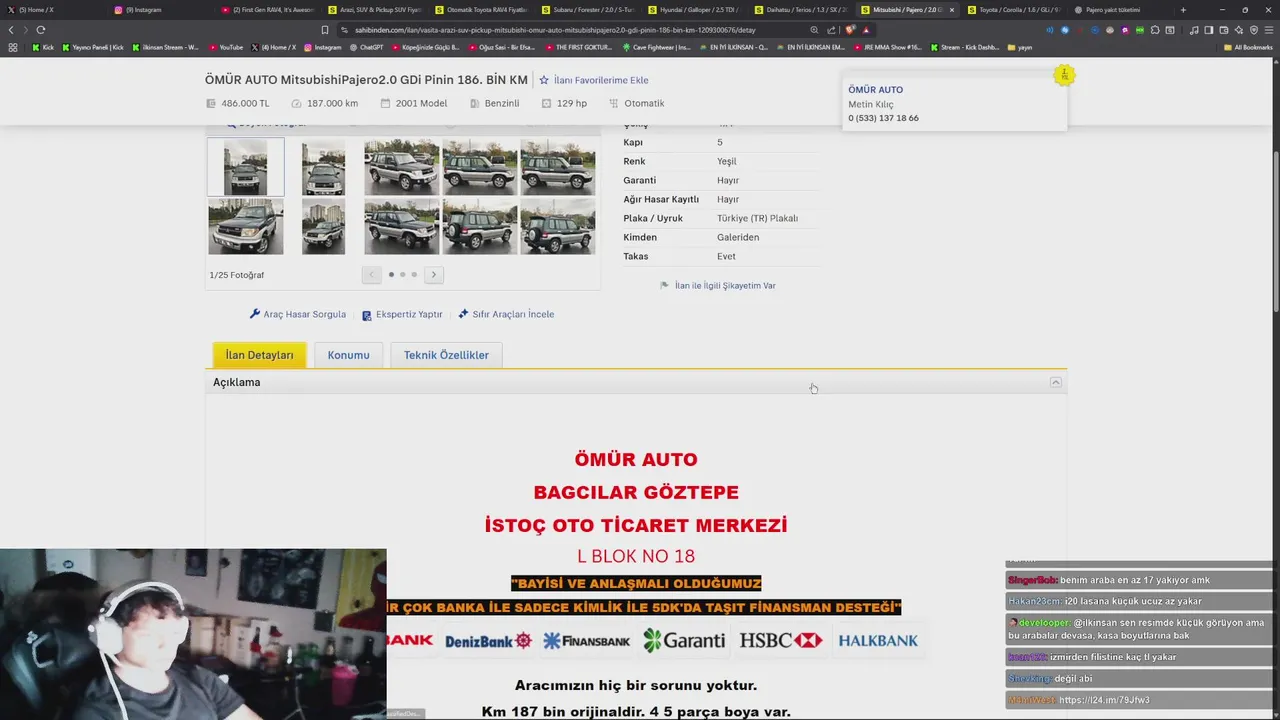
Task: Open YouTube bookmark in bookmarks bar
Action: (x=226, y=47)
